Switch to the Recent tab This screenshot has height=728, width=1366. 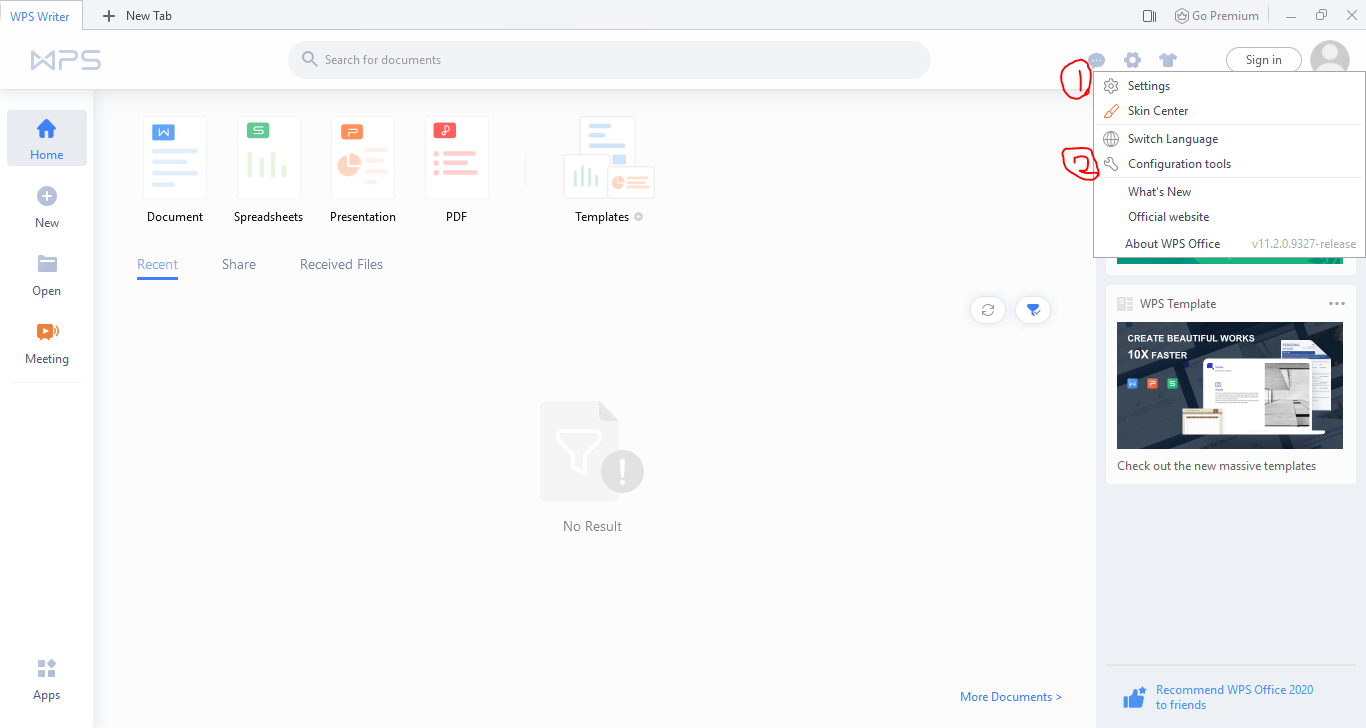pos(157,265)
